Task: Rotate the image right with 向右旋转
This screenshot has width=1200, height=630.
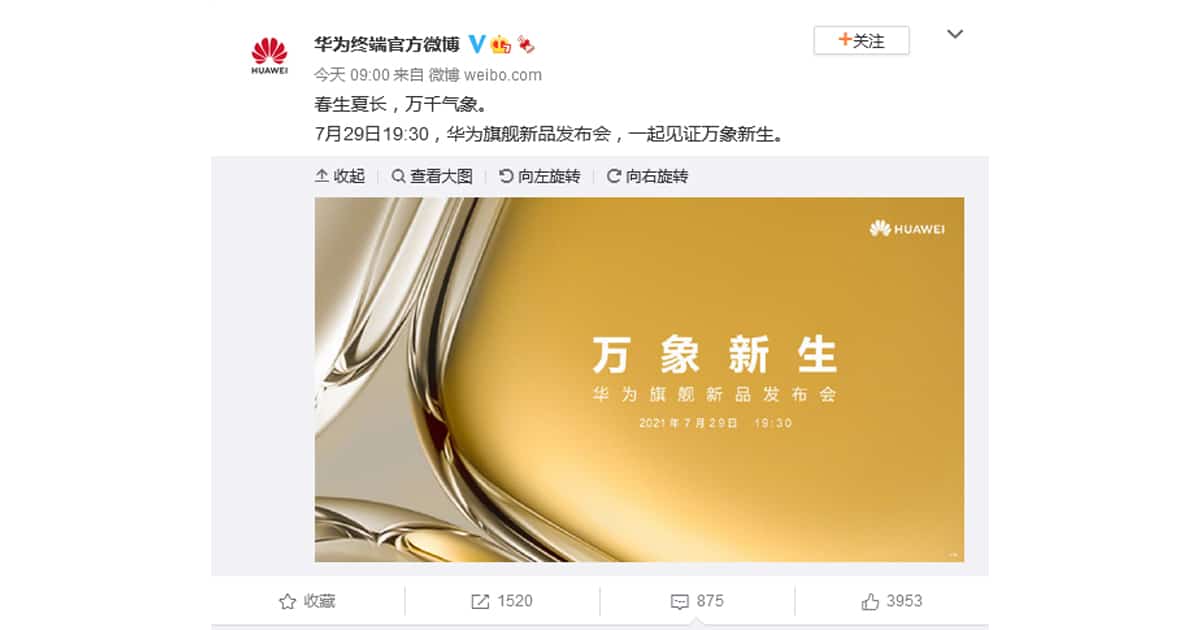Action: pos(647,176)
